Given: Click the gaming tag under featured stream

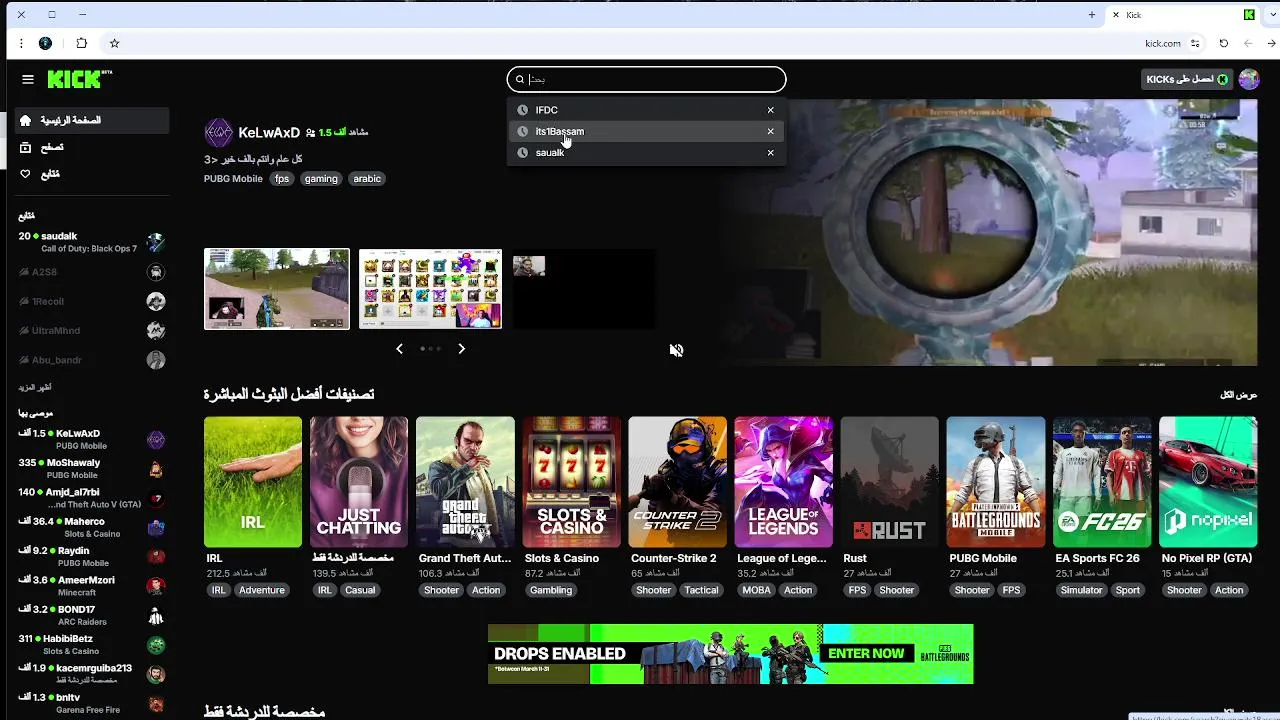Looking at the screenshot, I should [321, 179].
